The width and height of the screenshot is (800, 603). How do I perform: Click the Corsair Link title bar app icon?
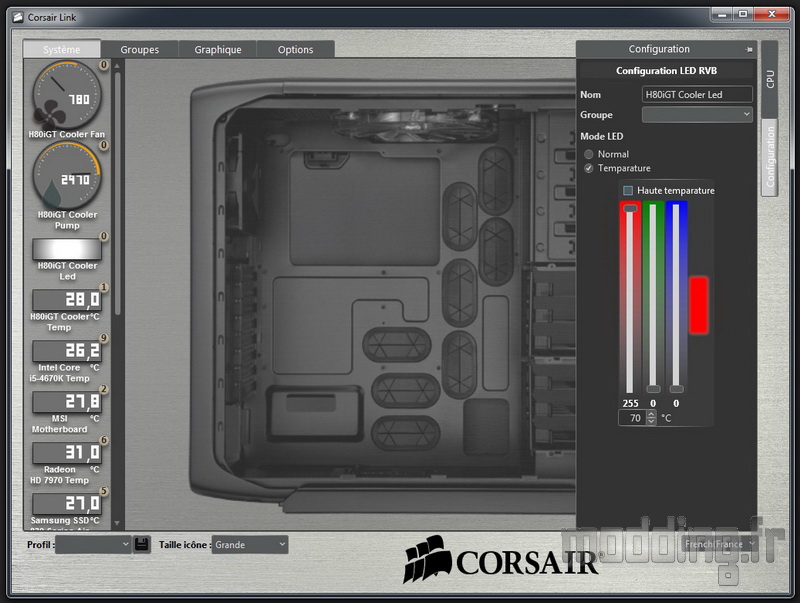click(x=18, y=17)
